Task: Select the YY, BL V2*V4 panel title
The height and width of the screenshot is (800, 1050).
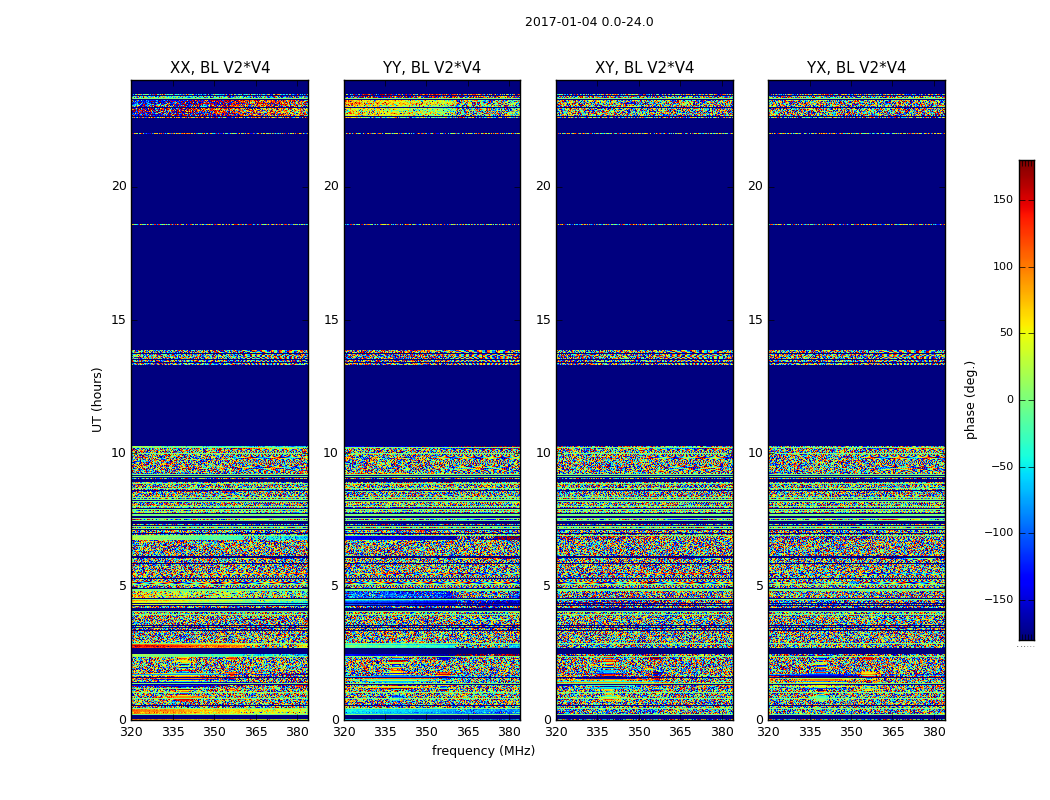Action: [432, 68]
